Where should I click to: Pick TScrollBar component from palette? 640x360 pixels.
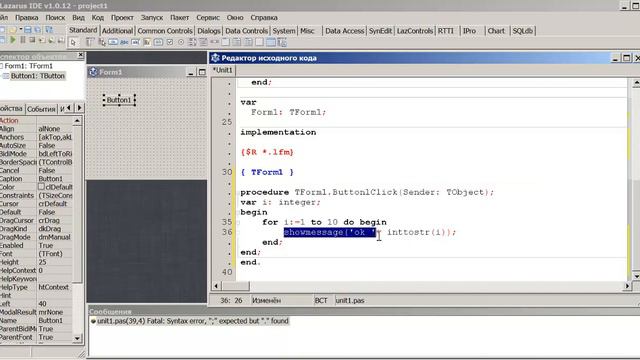pyautogui.click(x=214, y=42)
